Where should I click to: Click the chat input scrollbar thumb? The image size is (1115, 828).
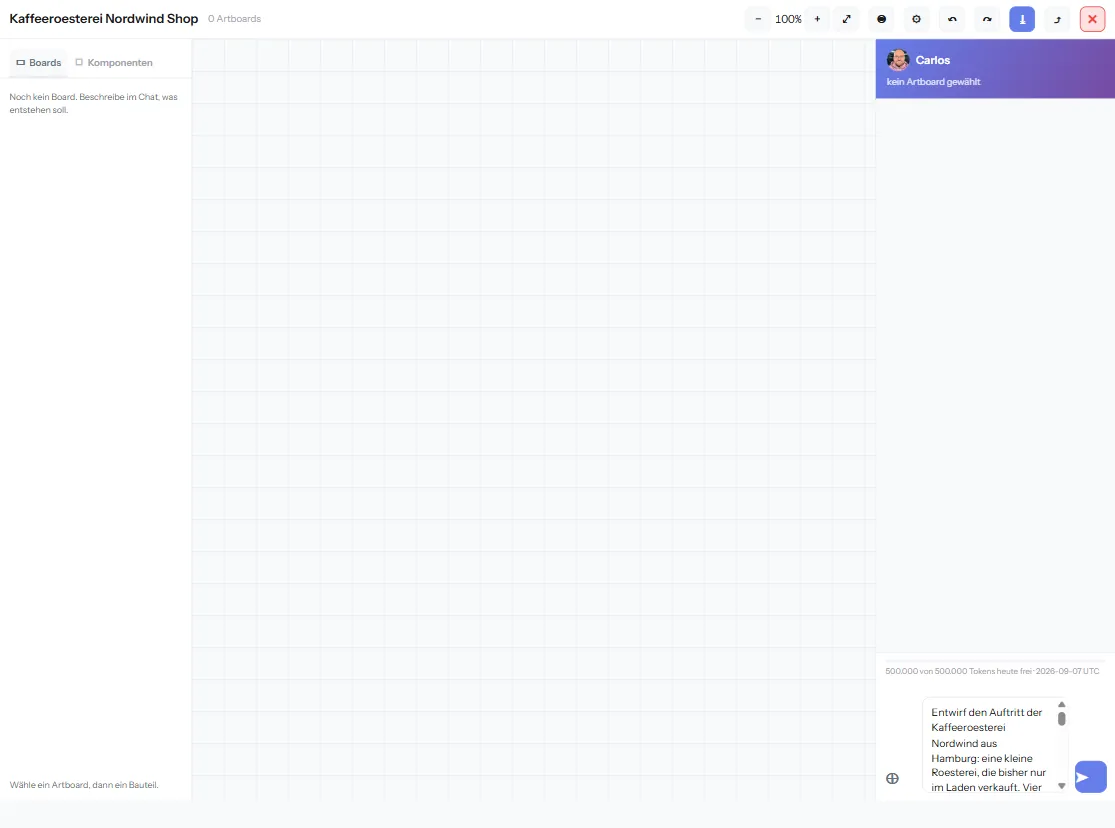[1062, 718]
